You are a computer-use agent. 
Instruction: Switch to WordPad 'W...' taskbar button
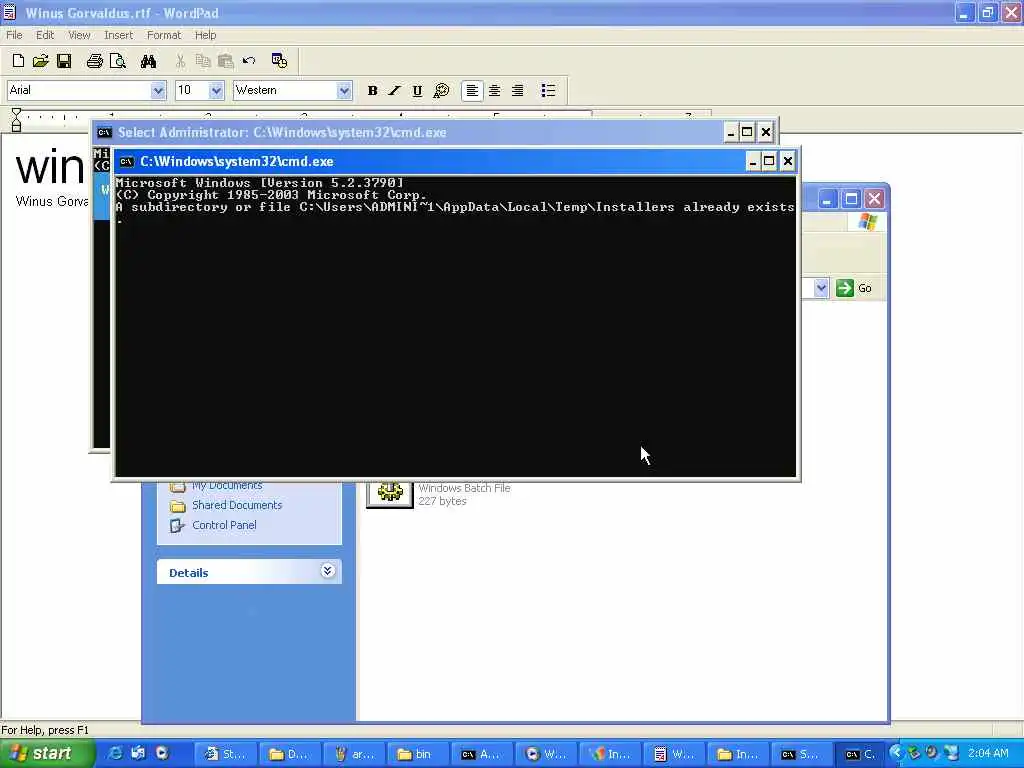coord(674,754)
